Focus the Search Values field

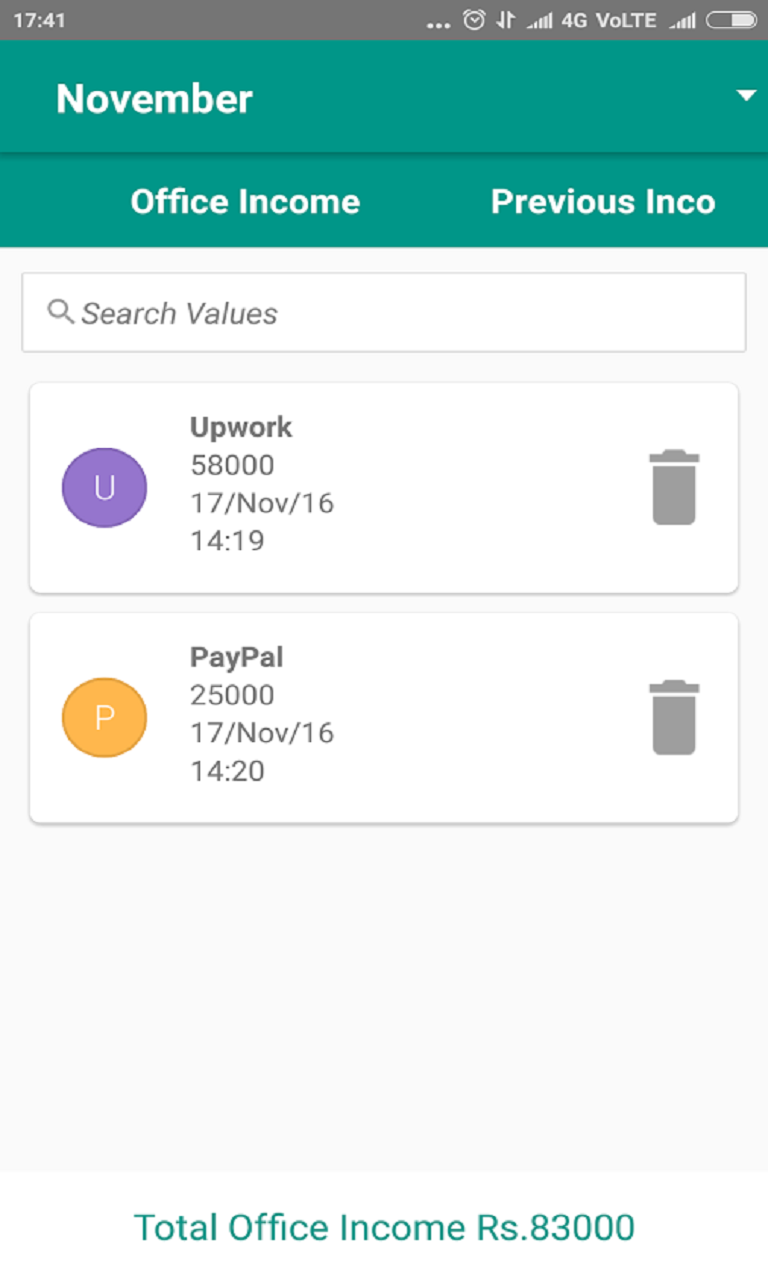[400, 313]
